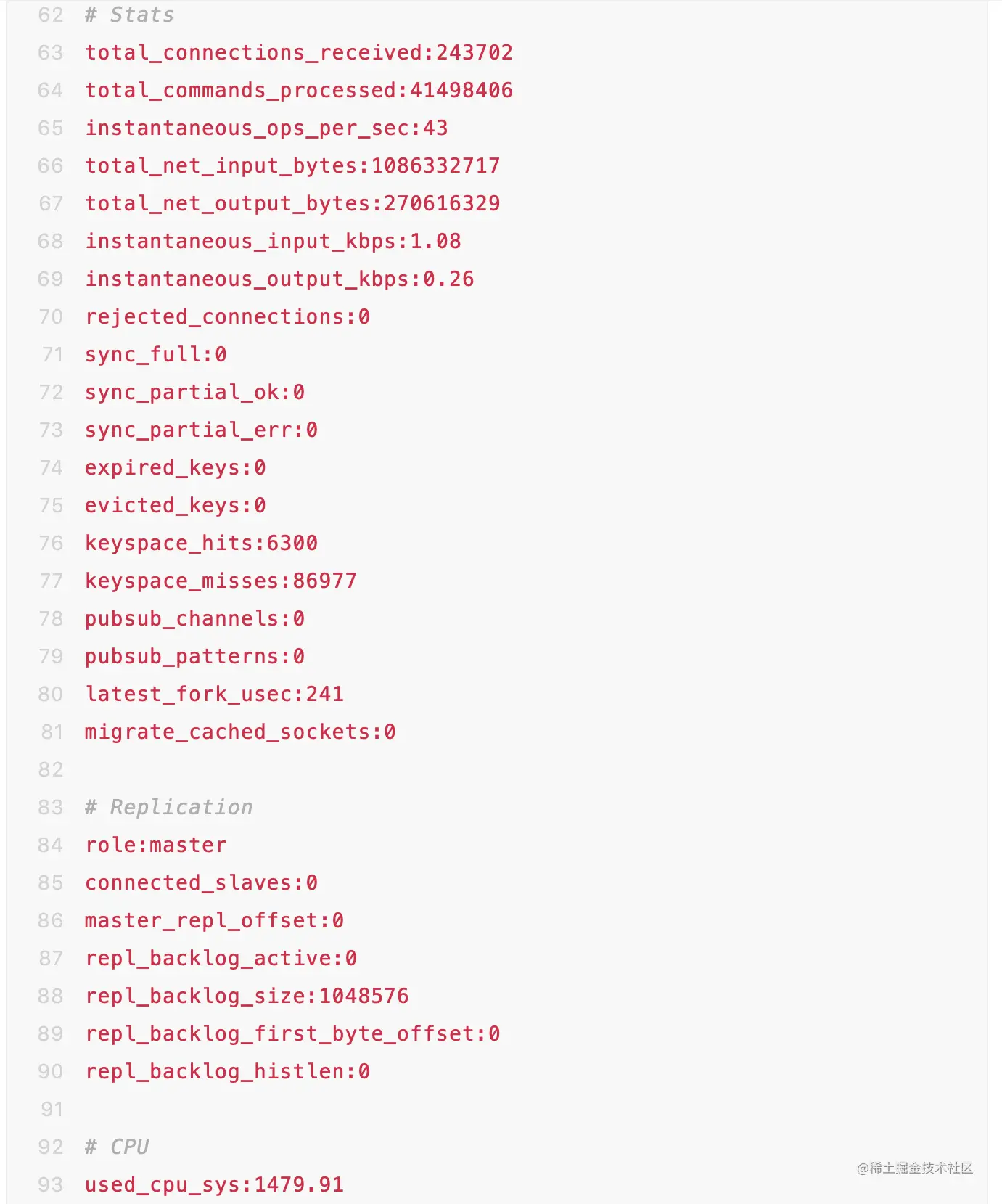Viewport: 1002px width, 1204px height.
Task: Click the rejected_connections:0 line
Action: click(x=227, y=317)
